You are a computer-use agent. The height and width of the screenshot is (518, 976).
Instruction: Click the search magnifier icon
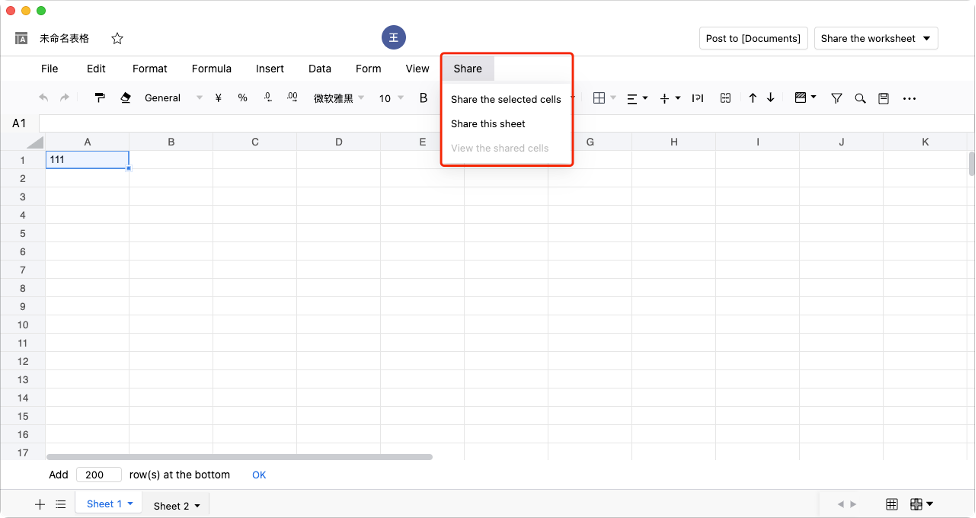tap(860, 98)
